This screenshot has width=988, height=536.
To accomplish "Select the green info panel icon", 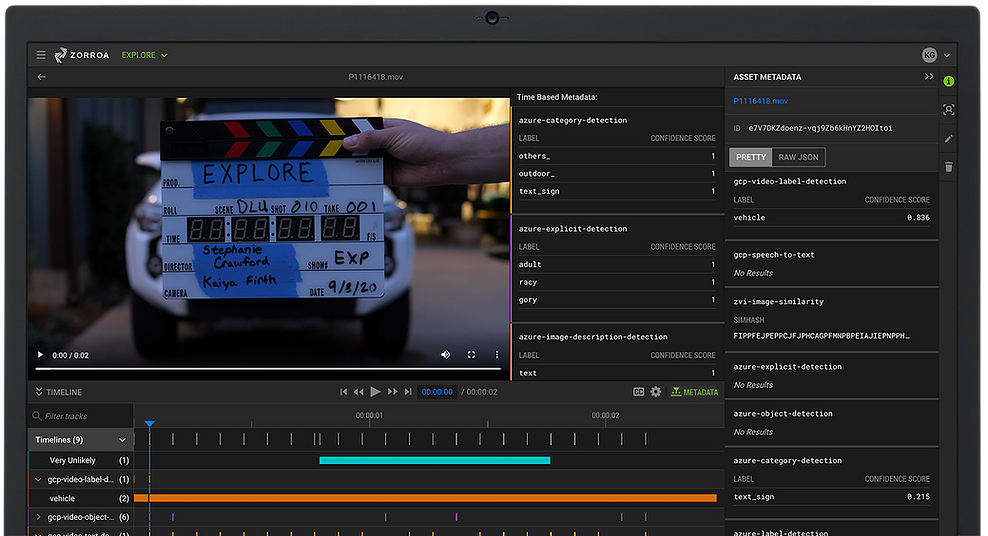I will (x=948, y=81).
